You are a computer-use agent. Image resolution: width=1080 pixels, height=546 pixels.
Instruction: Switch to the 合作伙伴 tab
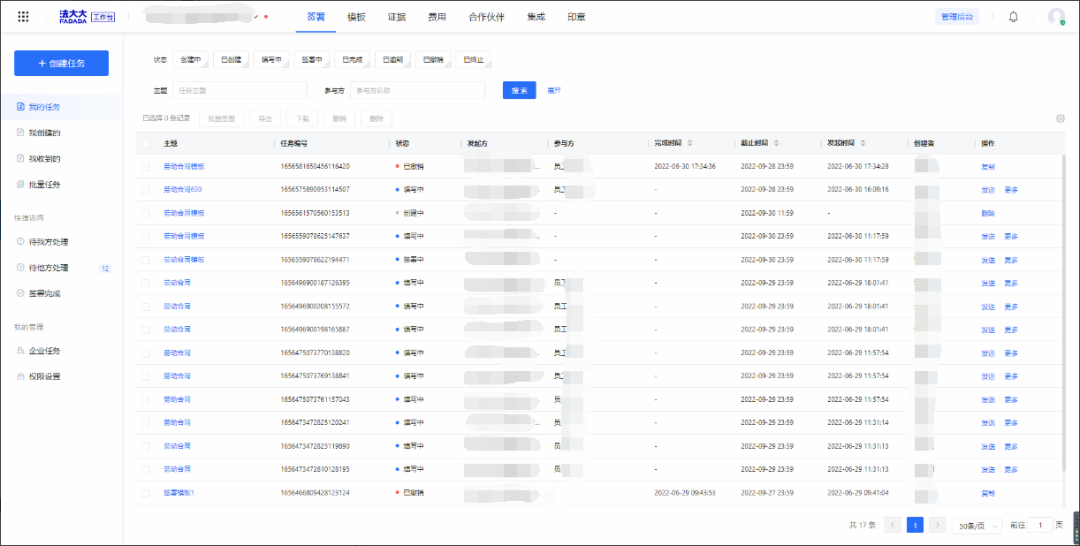point(486,17)
